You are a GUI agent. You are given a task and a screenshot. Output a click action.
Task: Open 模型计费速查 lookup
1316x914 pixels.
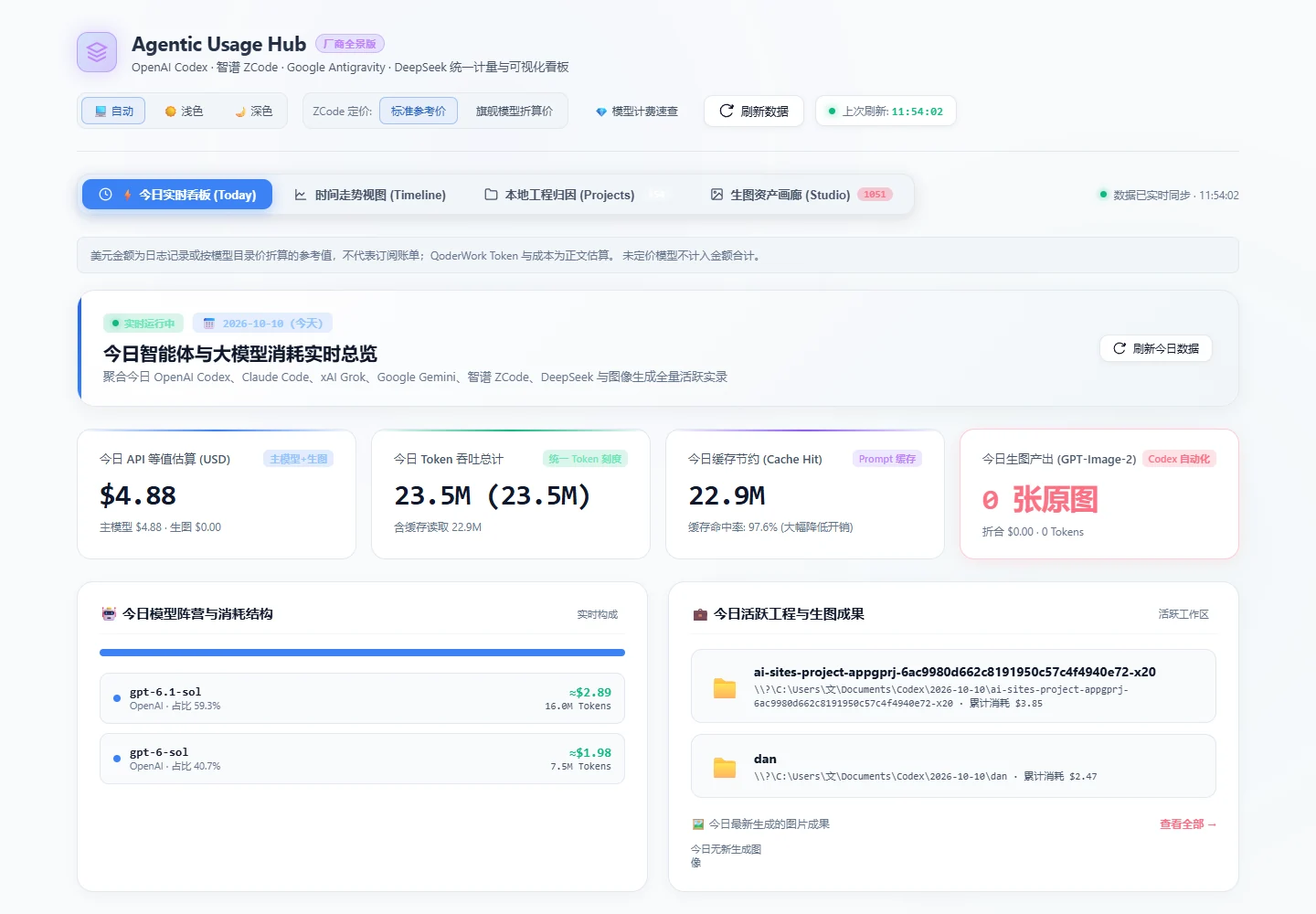[637, 112]
